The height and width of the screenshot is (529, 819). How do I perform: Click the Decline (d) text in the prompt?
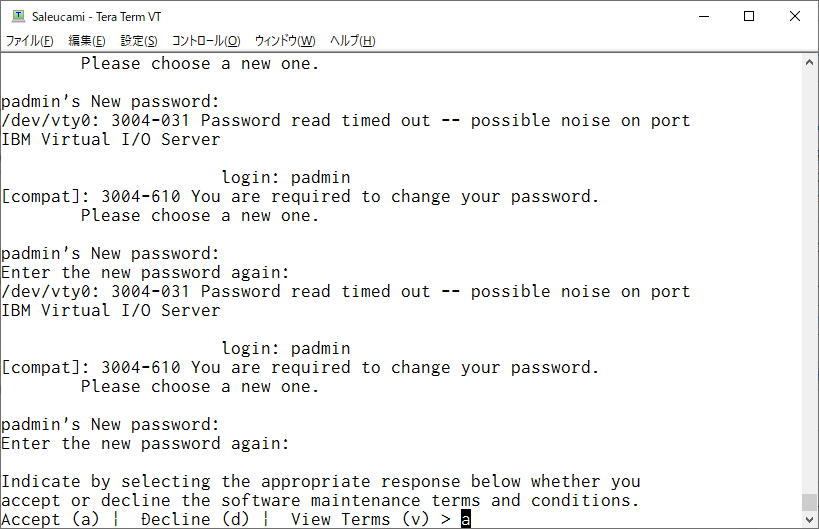pyautogui.click(x=195, y=520)
